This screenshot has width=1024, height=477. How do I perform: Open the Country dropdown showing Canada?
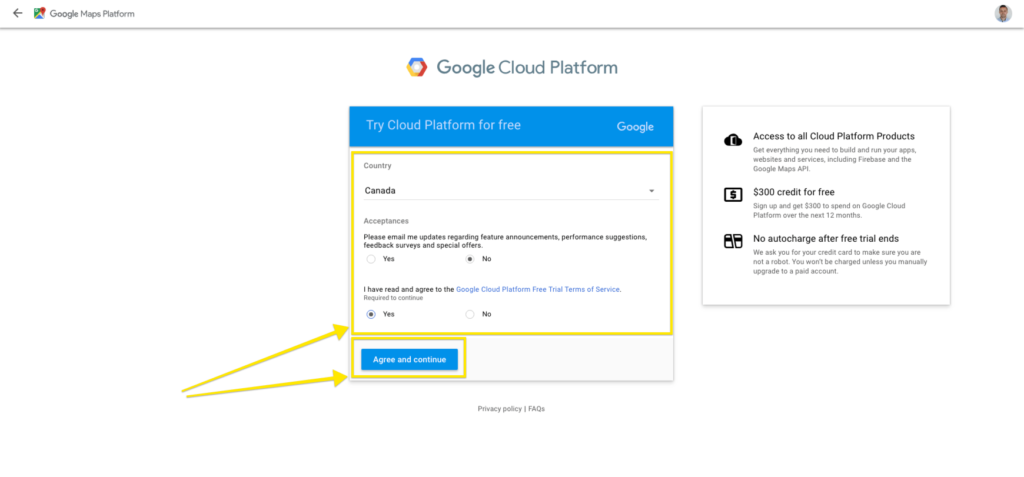point(511,191)
